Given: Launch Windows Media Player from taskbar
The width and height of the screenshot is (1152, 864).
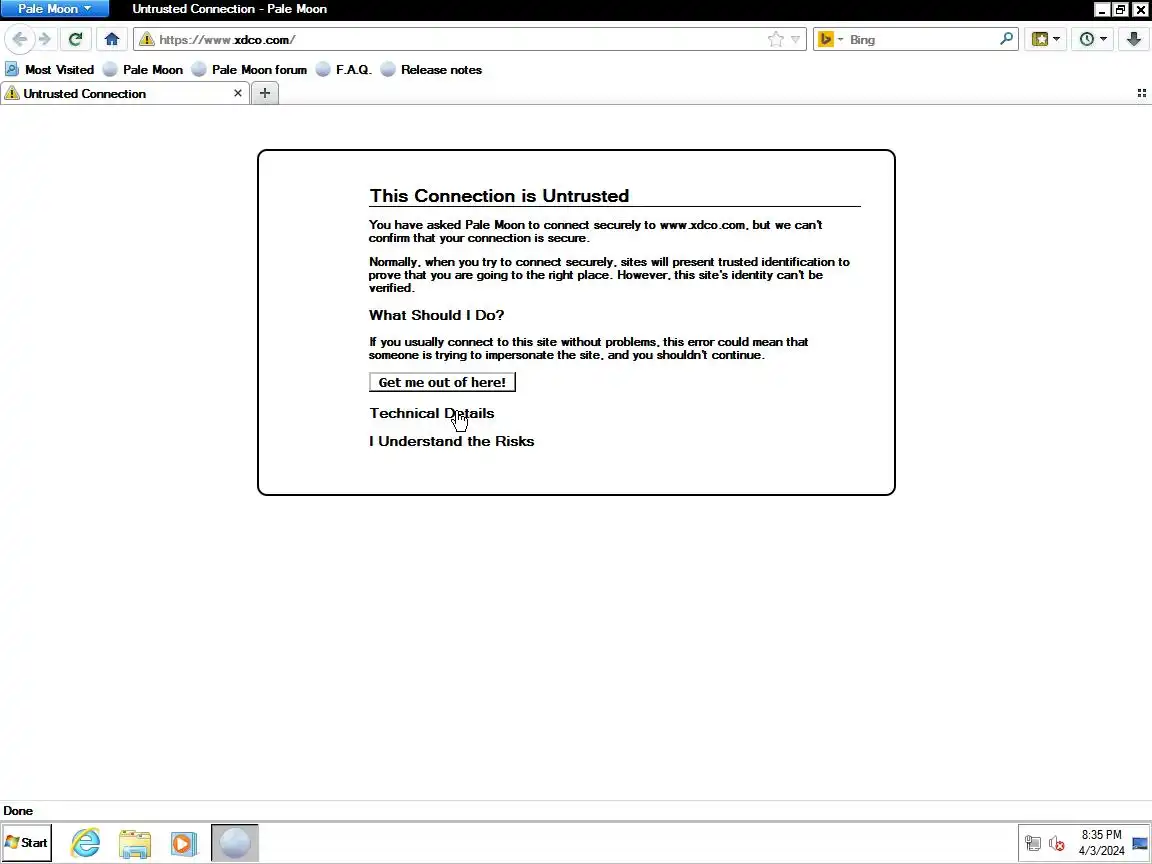Looking at the screenshot, I should click(184, 843).
